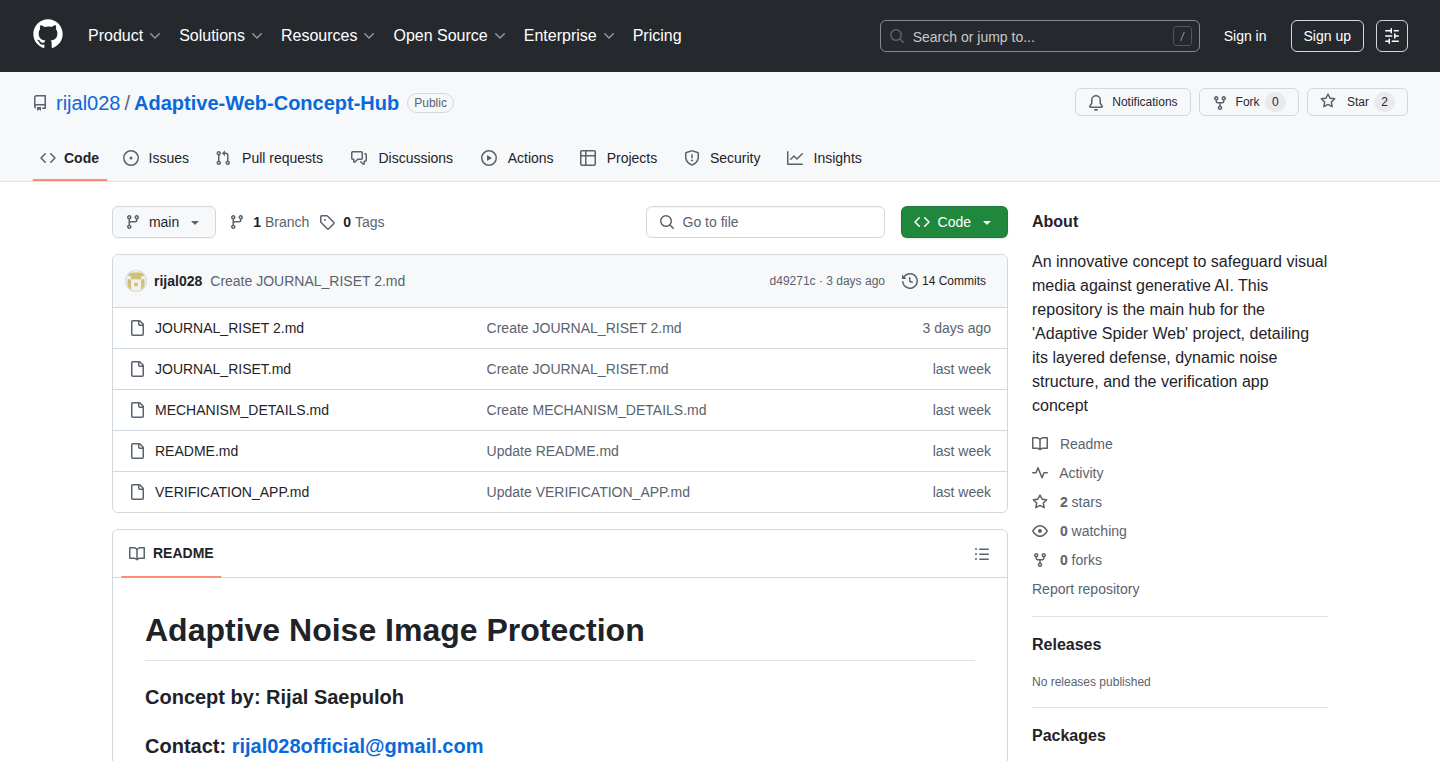The height and width of the screenshot is (761, 1440).
Task: Click the file icon beside MECHANISM_DETAILS.md
Action: 137,410
